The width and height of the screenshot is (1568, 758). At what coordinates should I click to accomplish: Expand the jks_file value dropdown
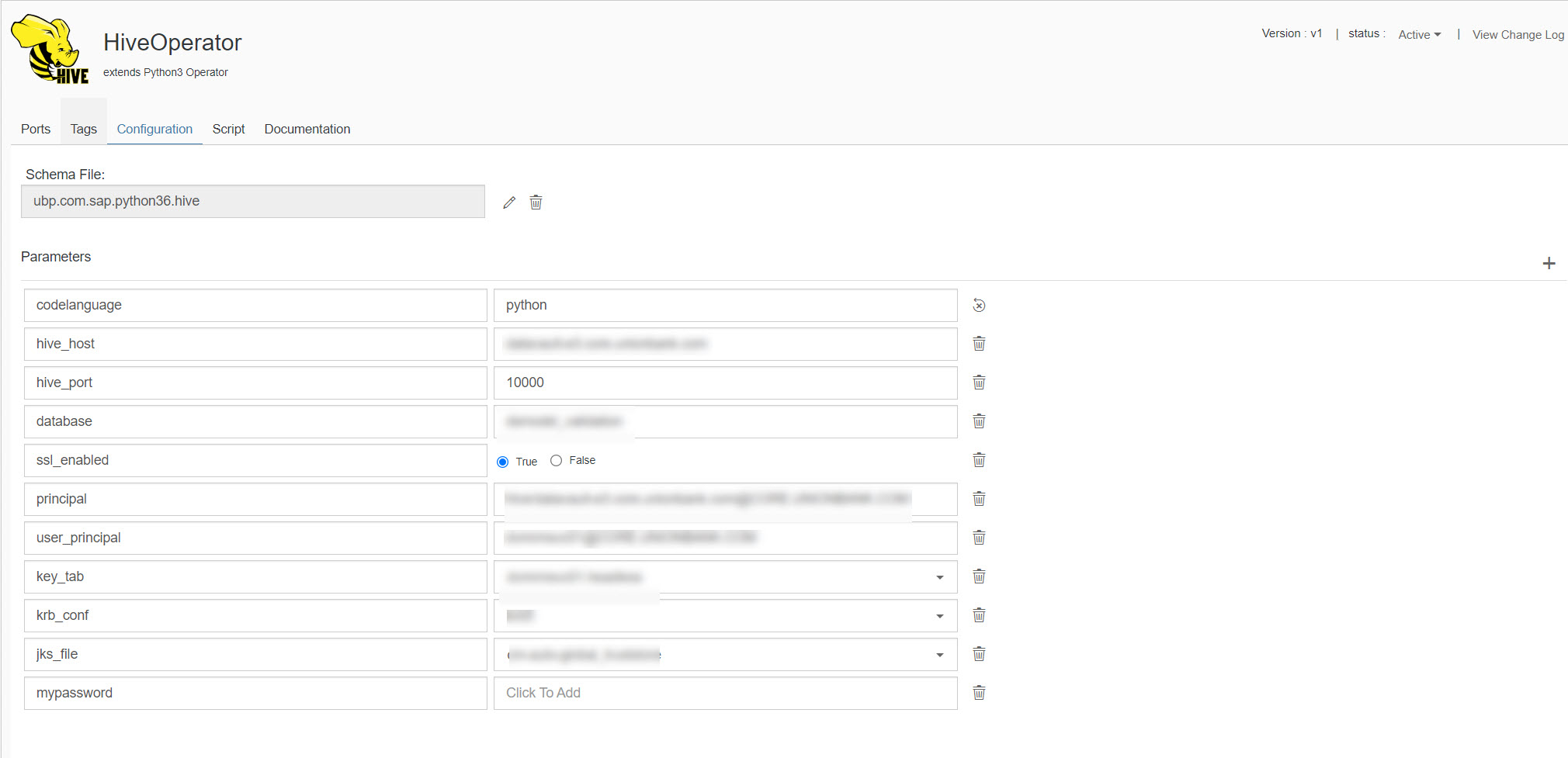point(939,655)
